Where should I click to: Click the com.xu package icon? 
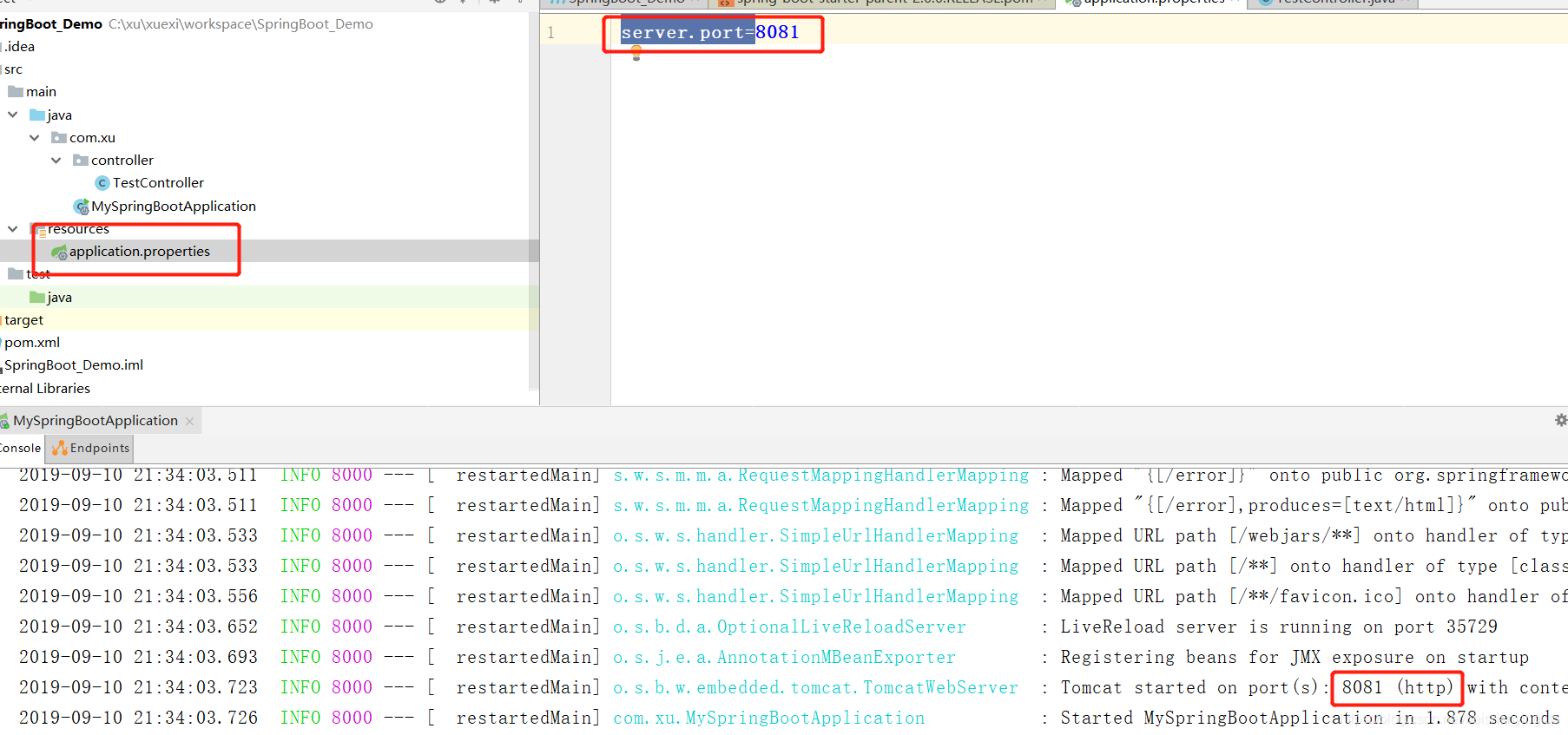tap(59, 137)
